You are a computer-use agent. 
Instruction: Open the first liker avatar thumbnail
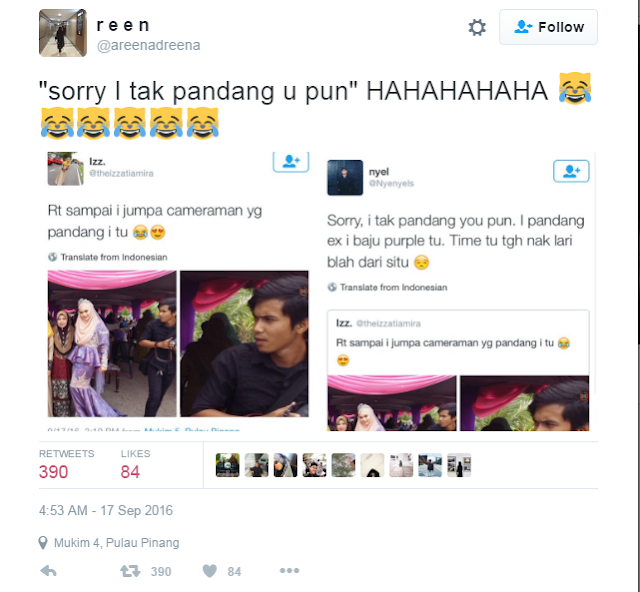point(227,465)
